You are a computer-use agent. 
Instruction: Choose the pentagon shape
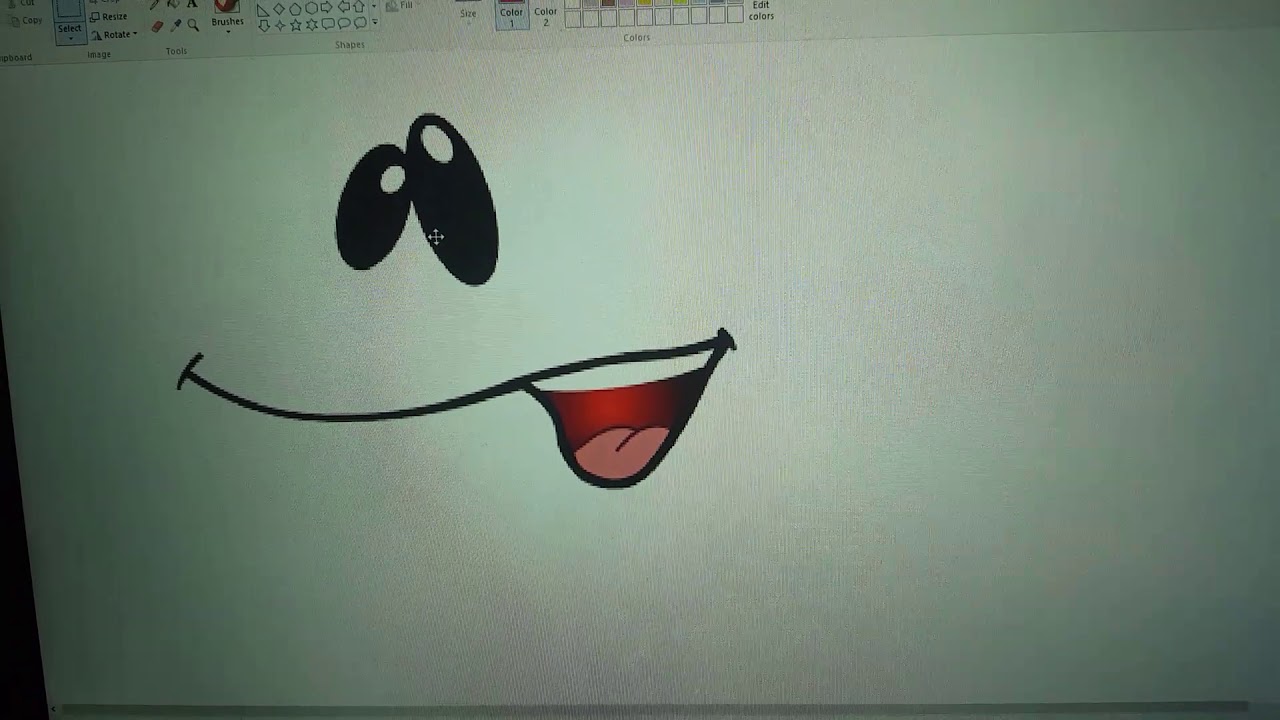coord(295,9)
